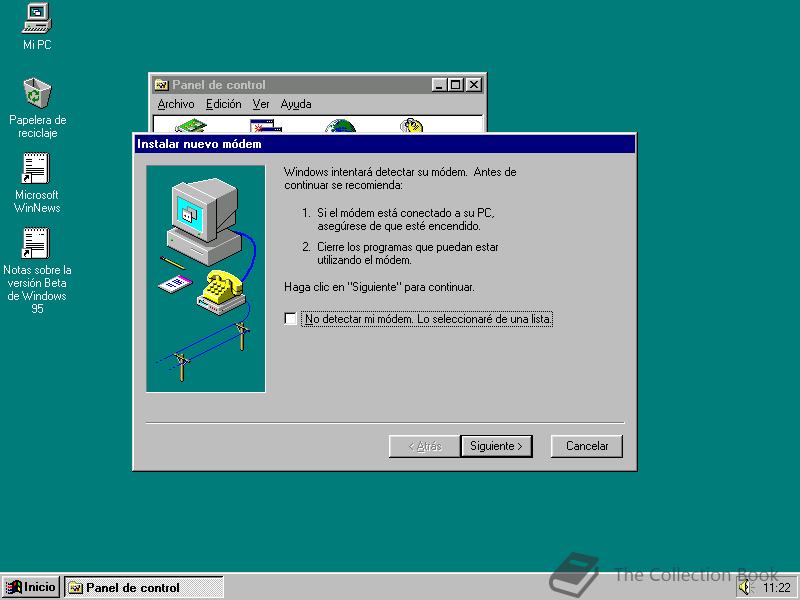Click the Cancelar button
This screenshot has height=600, width=800.
pos(587,446)
